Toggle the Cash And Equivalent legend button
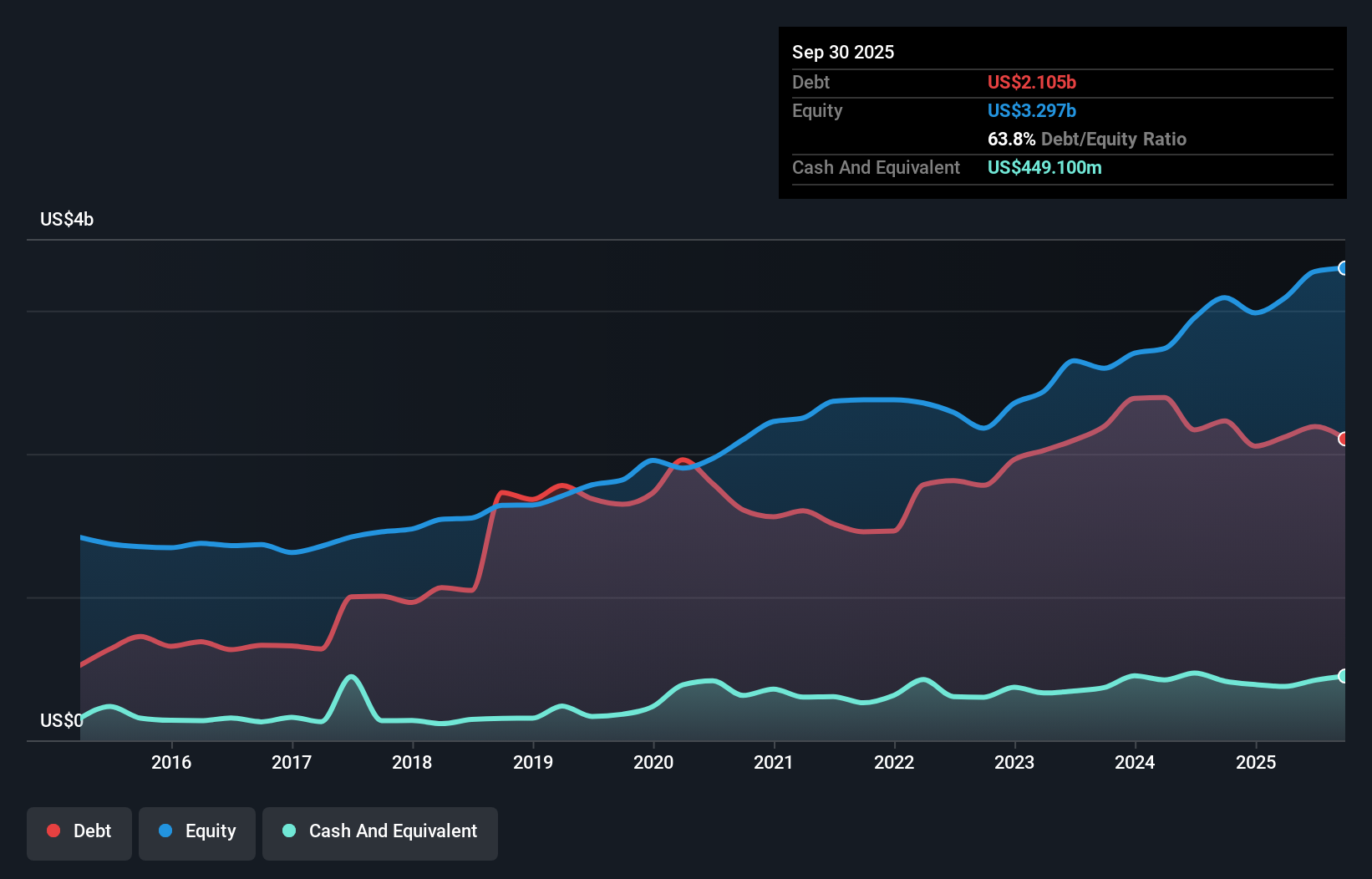1372x879 pixels. click(x=380, y=833)
